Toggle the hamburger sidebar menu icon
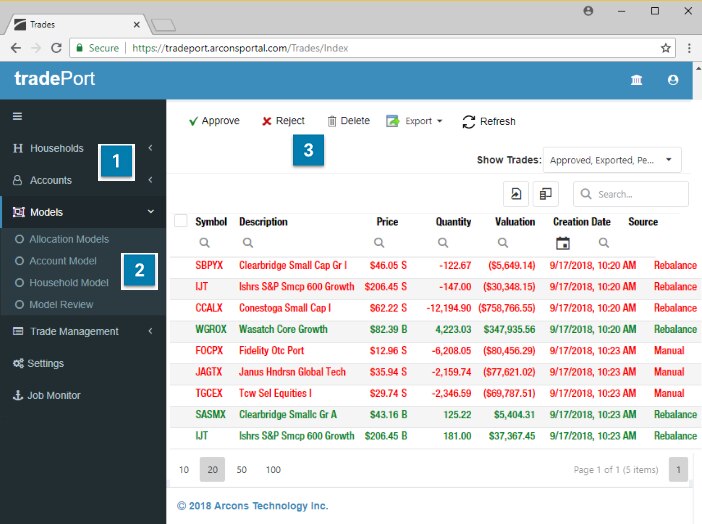This screenshot has width=702, height=524. 17,116
